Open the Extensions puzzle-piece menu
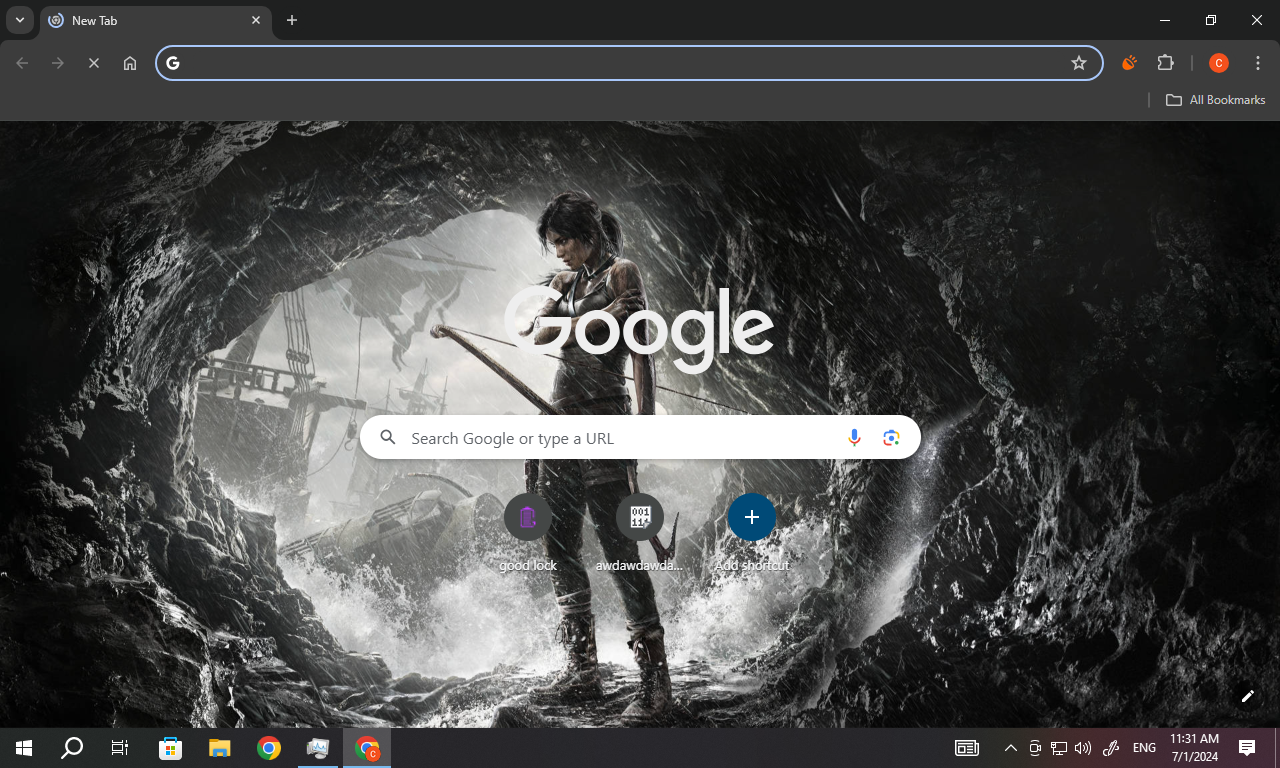Image resolution: width=1280 pixels, height=768 pixels. 1165,63
